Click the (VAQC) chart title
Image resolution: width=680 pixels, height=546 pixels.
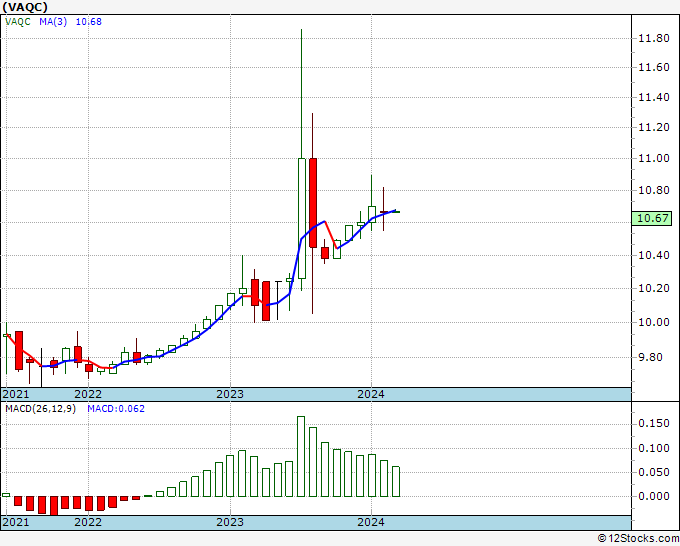pos(25,7)
